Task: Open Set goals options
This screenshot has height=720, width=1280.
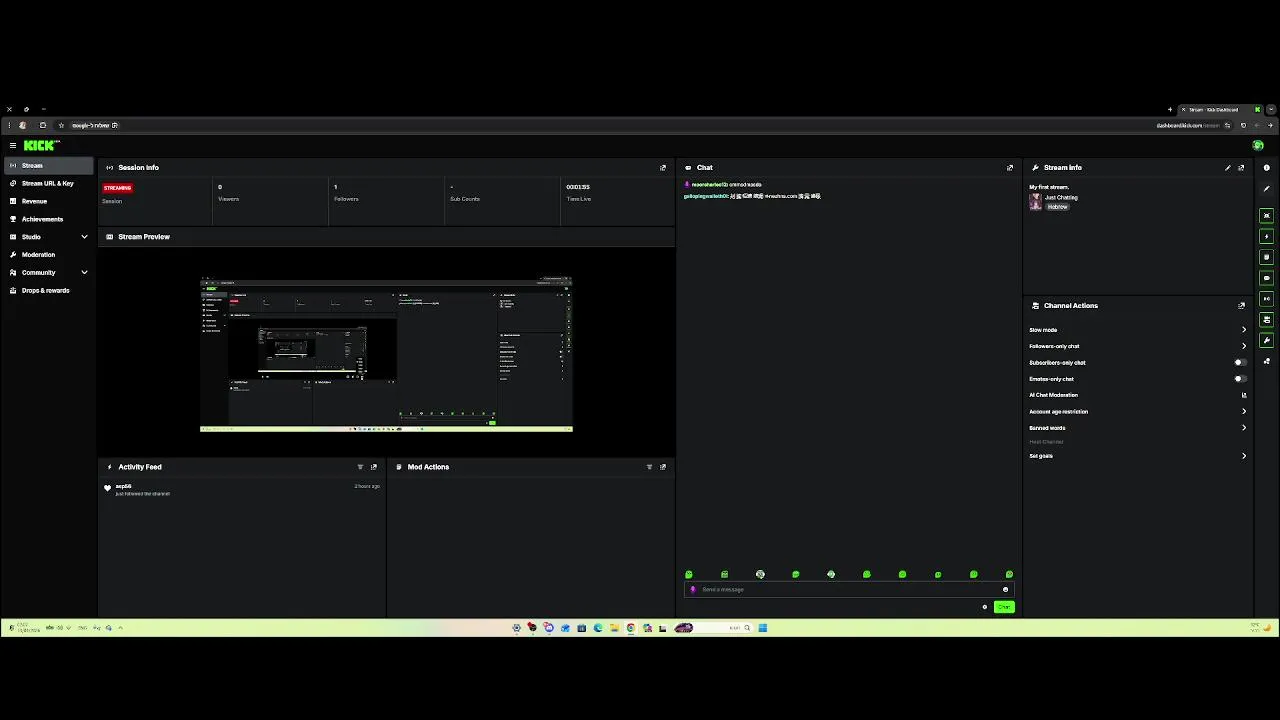Action: click(x=1138, y=456)
